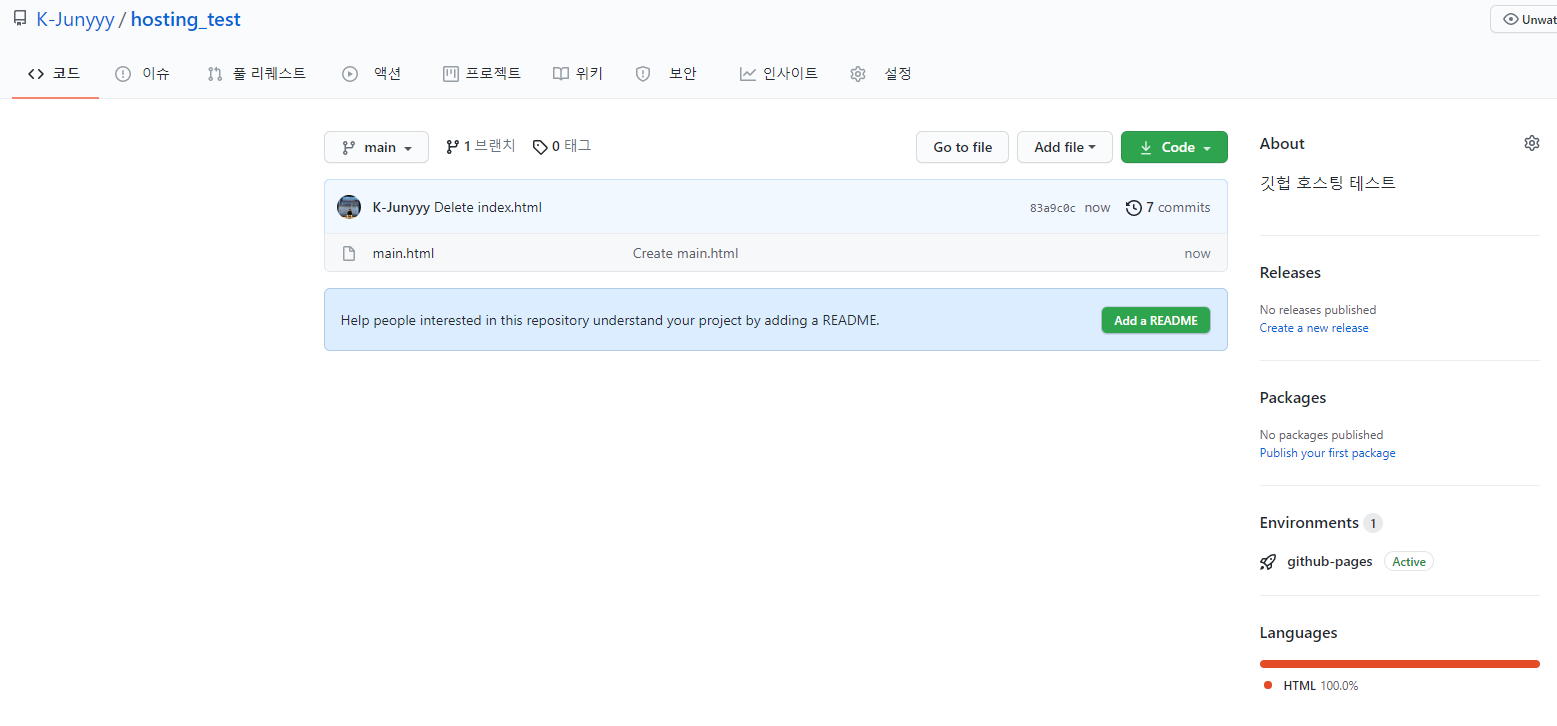Image resolution: width=1557 pixels, height=726 pixels.
Task: Open the green Code dropdown
Action: click(1174, 147)
